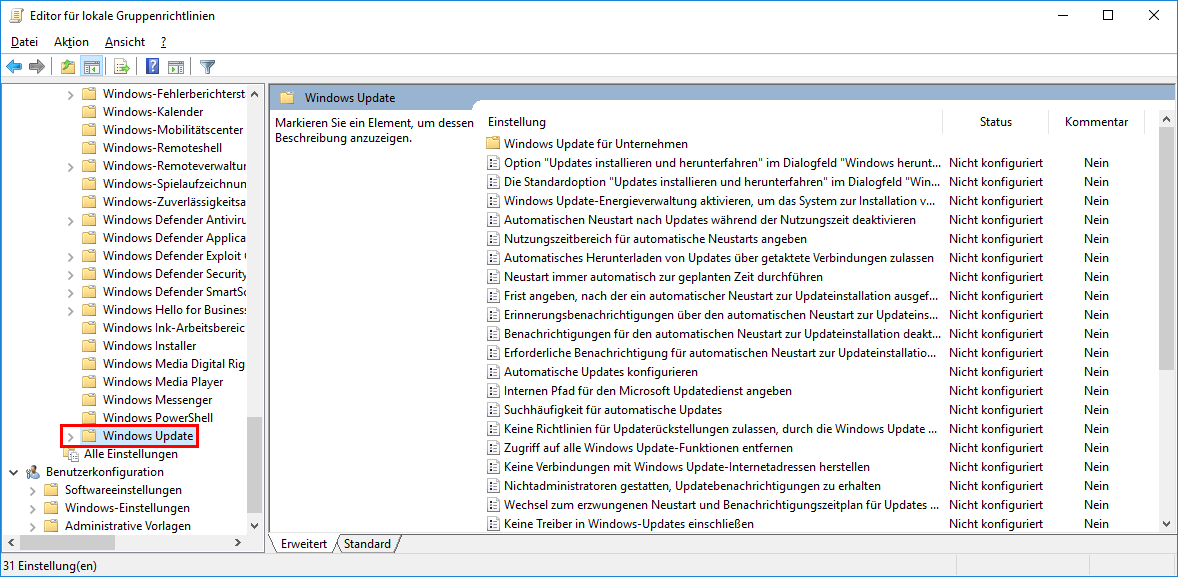Open the Datei menu

click(x=24, y=42)
